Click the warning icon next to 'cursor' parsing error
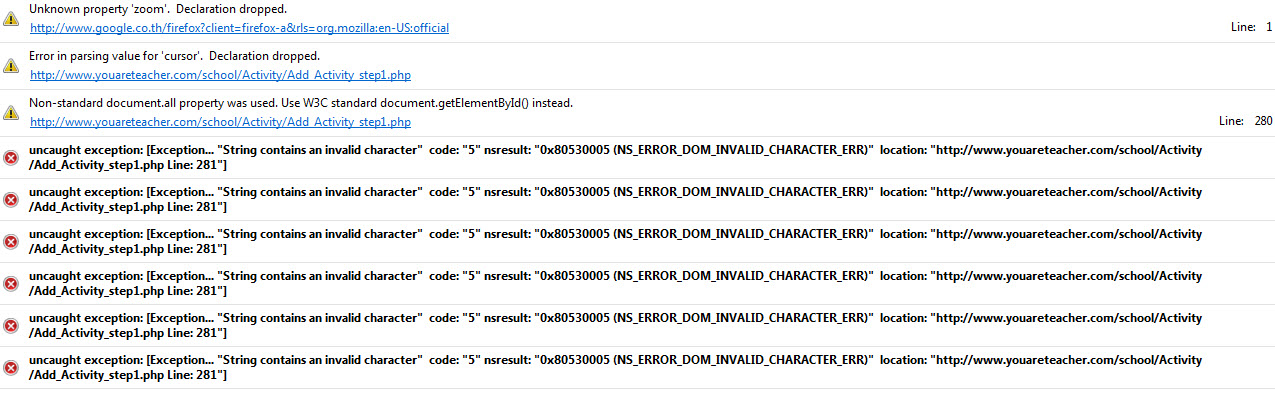The image size is (1275, 402). tap(11, 66)
